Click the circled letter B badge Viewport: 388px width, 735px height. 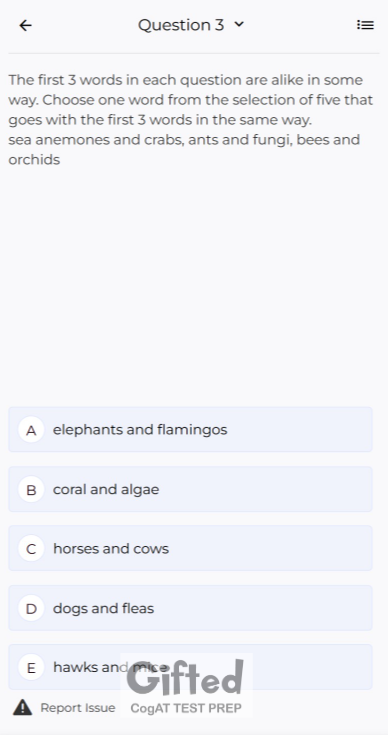pyautogui.click(x=31, y=489)
